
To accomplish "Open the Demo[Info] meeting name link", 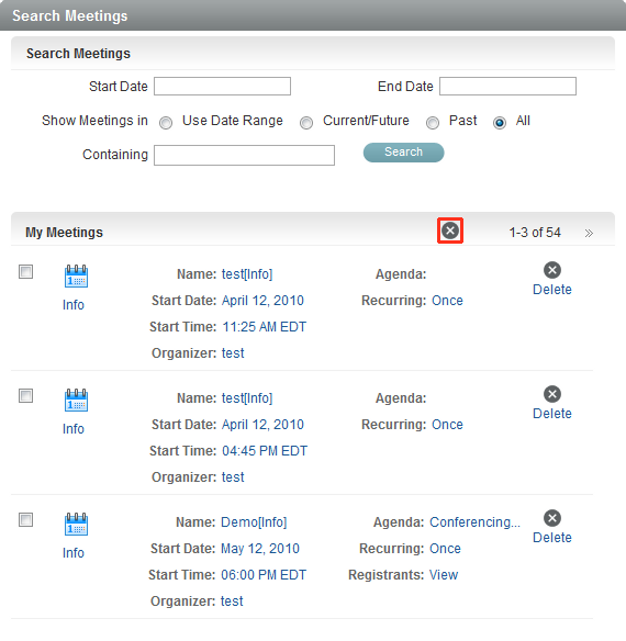I will coord(254,522).
